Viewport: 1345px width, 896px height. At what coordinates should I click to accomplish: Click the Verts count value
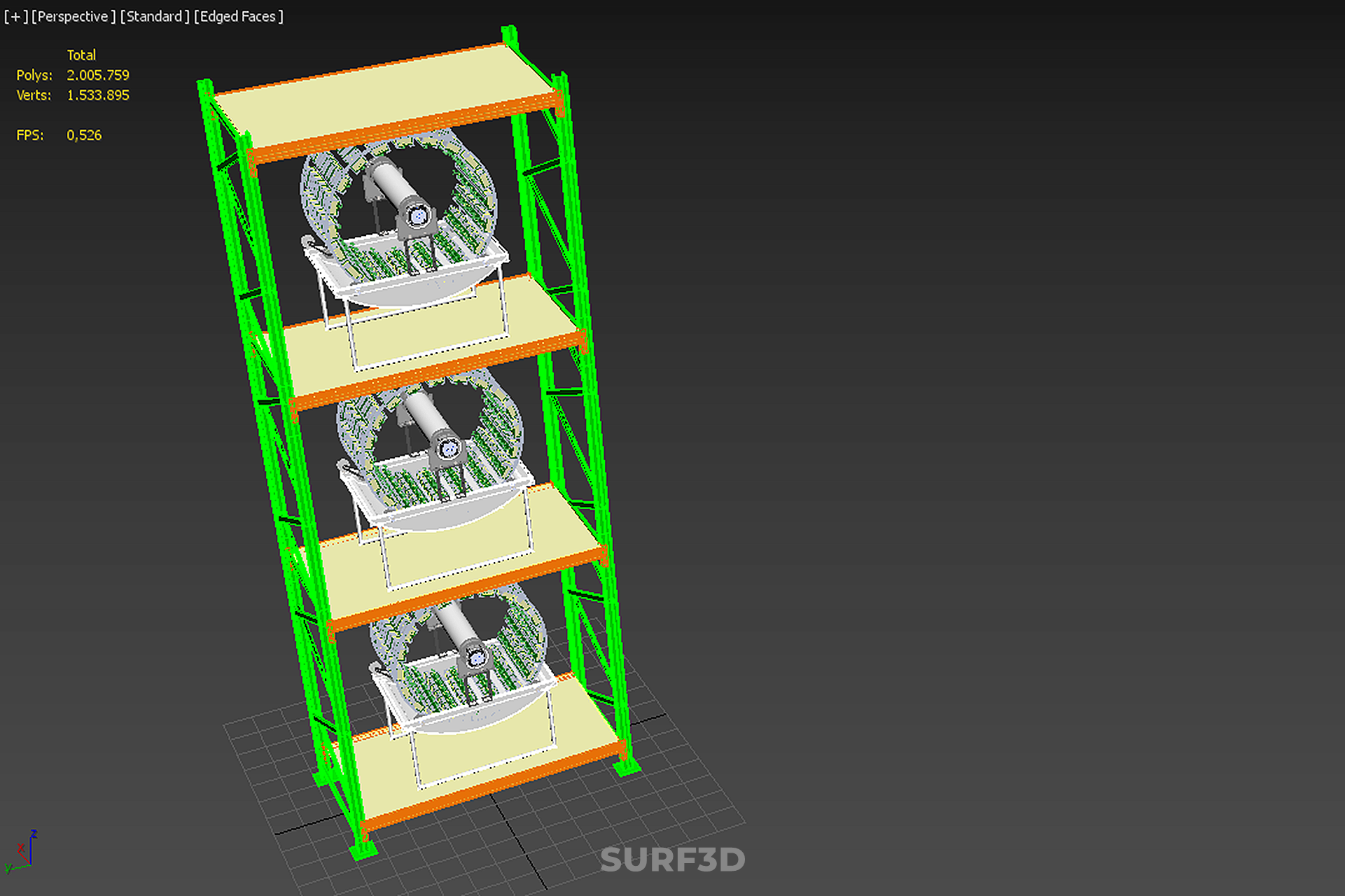click(x=97, y=95)
